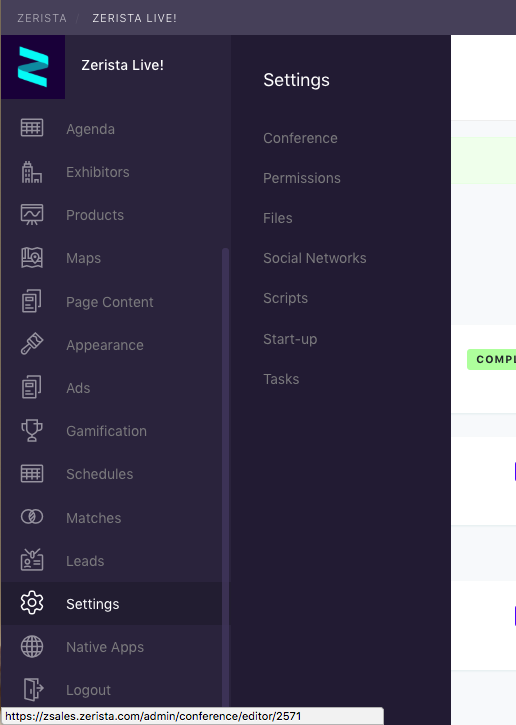This screenshot has height=725, width=516.
Task: Open Appearance via the paintbrush icon
Action: (x=32, y=344)
